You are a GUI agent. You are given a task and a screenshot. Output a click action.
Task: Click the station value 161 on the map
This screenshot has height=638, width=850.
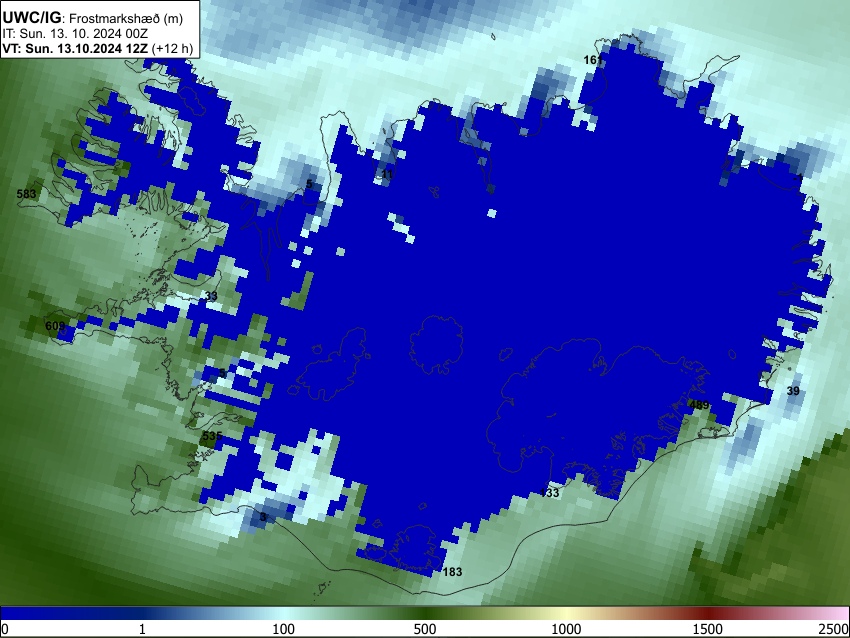pos(593,60)
